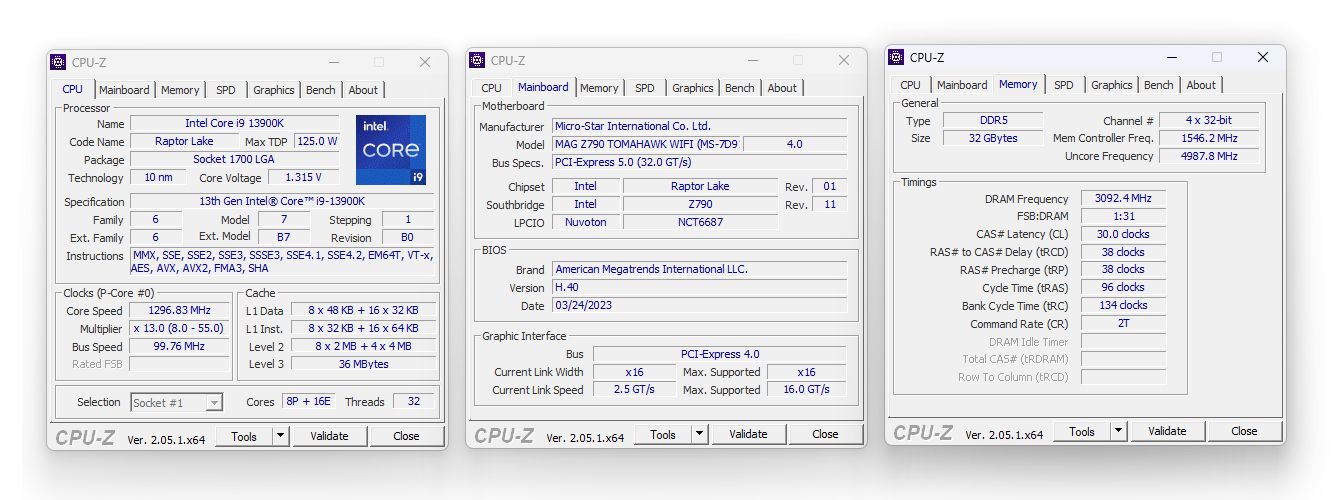Click the Close button in the CPU window
Image resolution: width=1340 pixels, height=500 pixels.
pyautogui.click(x=406, y=436)
